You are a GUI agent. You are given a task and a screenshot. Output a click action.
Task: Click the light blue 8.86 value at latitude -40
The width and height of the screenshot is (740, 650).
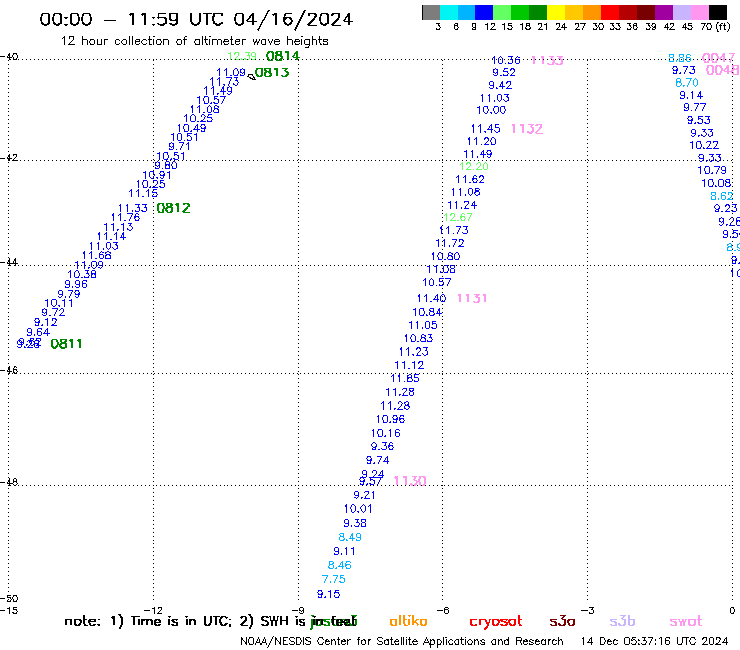click(680, 58)
